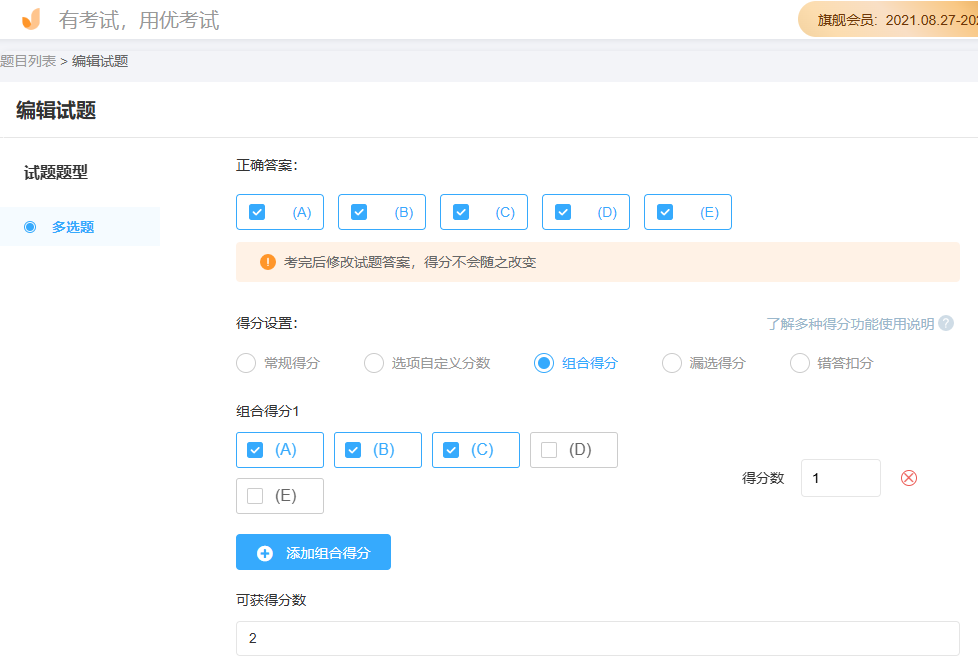Select 漏选得分 scoring mode

click(x=671, y=363)
